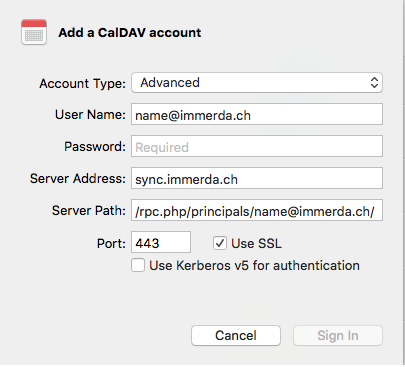Click the 'Add a CalDAV account' heading
This screenshot has height=367, width=405.
tap(130, 33)
